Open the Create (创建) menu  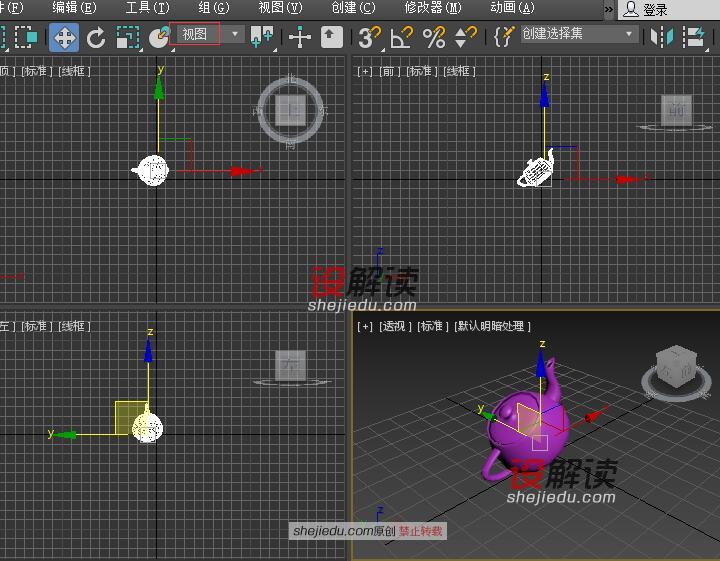(353, 8)
